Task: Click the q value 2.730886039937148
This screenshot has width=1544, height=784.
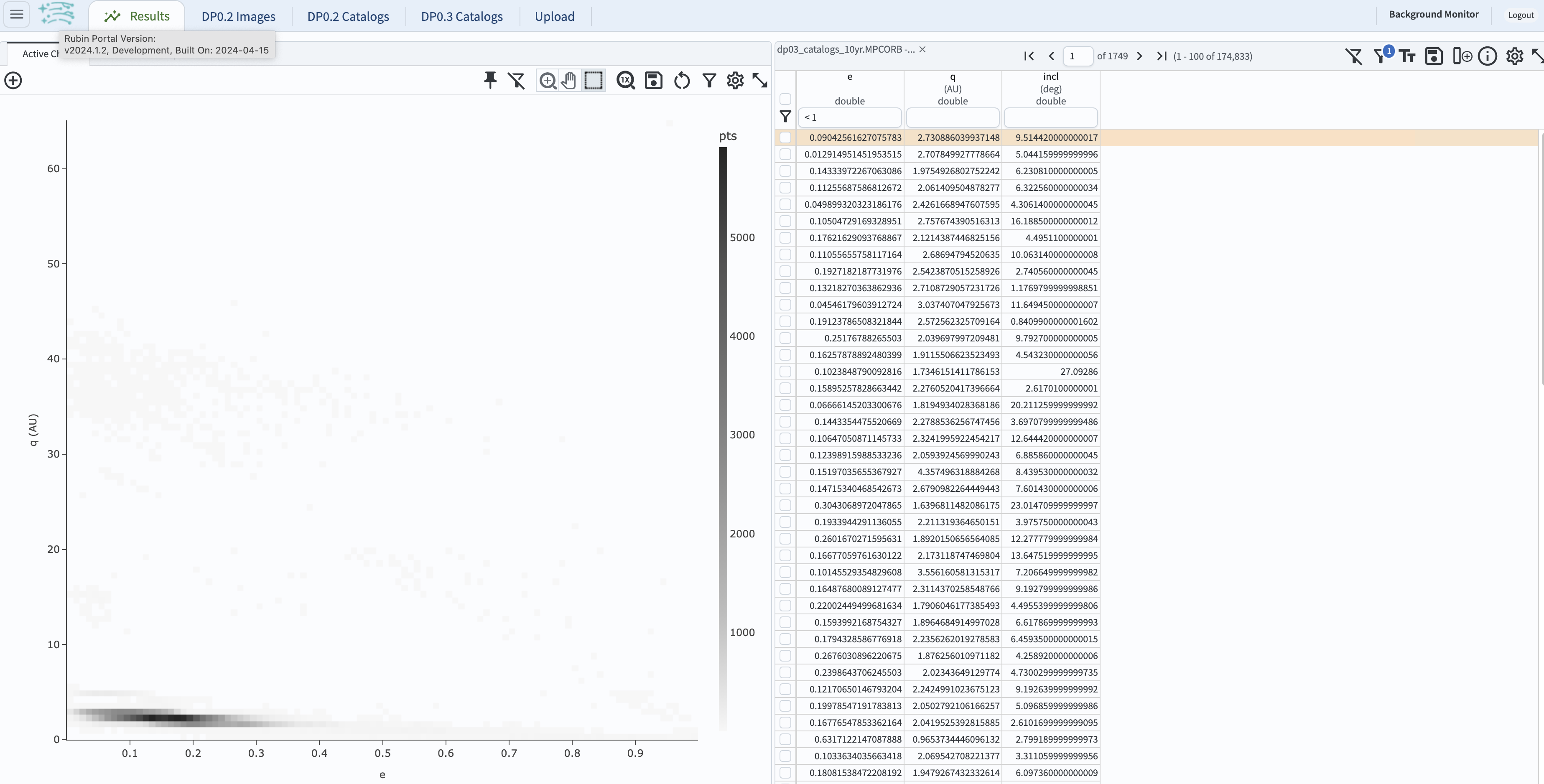Action: [x=958, y=137]
